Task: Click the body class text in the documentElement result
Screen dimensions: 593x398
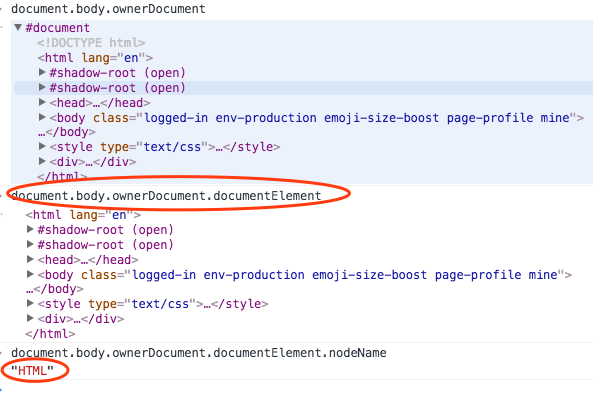Action: click(x=304, y=275)
